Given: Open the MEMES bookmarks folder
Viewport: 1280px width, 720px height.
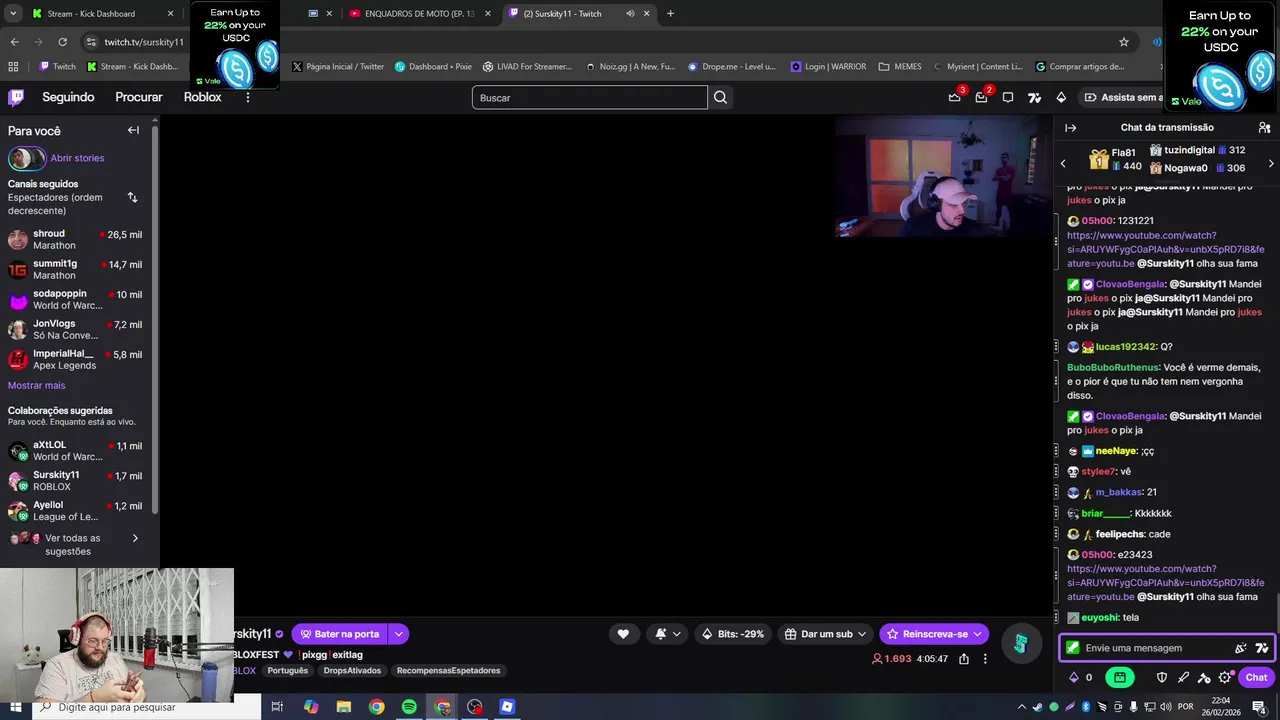Looking at the screenshot, I should [x=900, y=67].
